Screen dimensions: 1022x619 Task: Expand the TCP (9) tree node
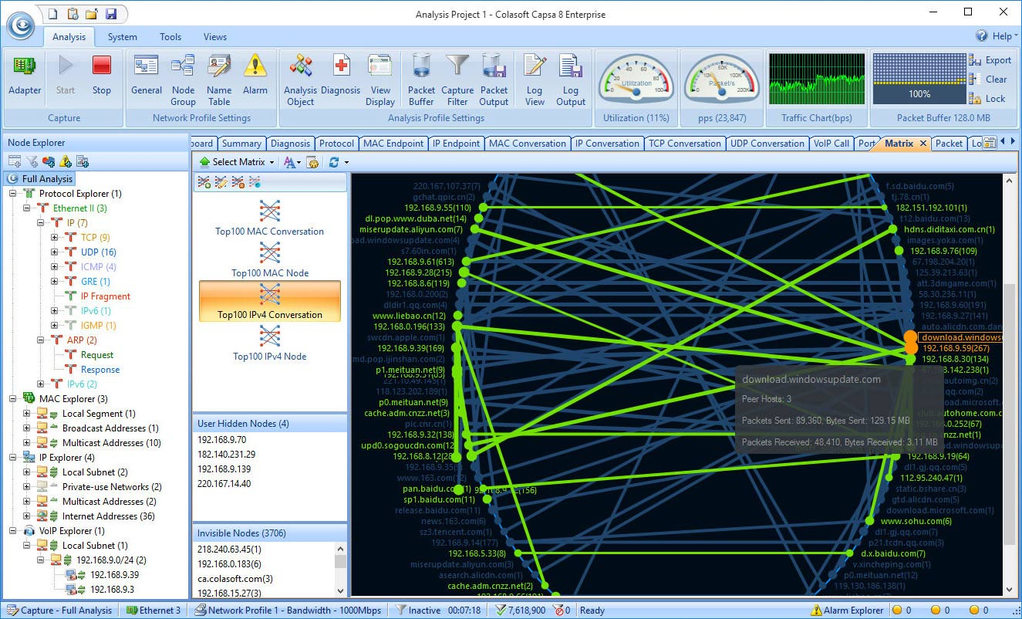tap(55, 238)
